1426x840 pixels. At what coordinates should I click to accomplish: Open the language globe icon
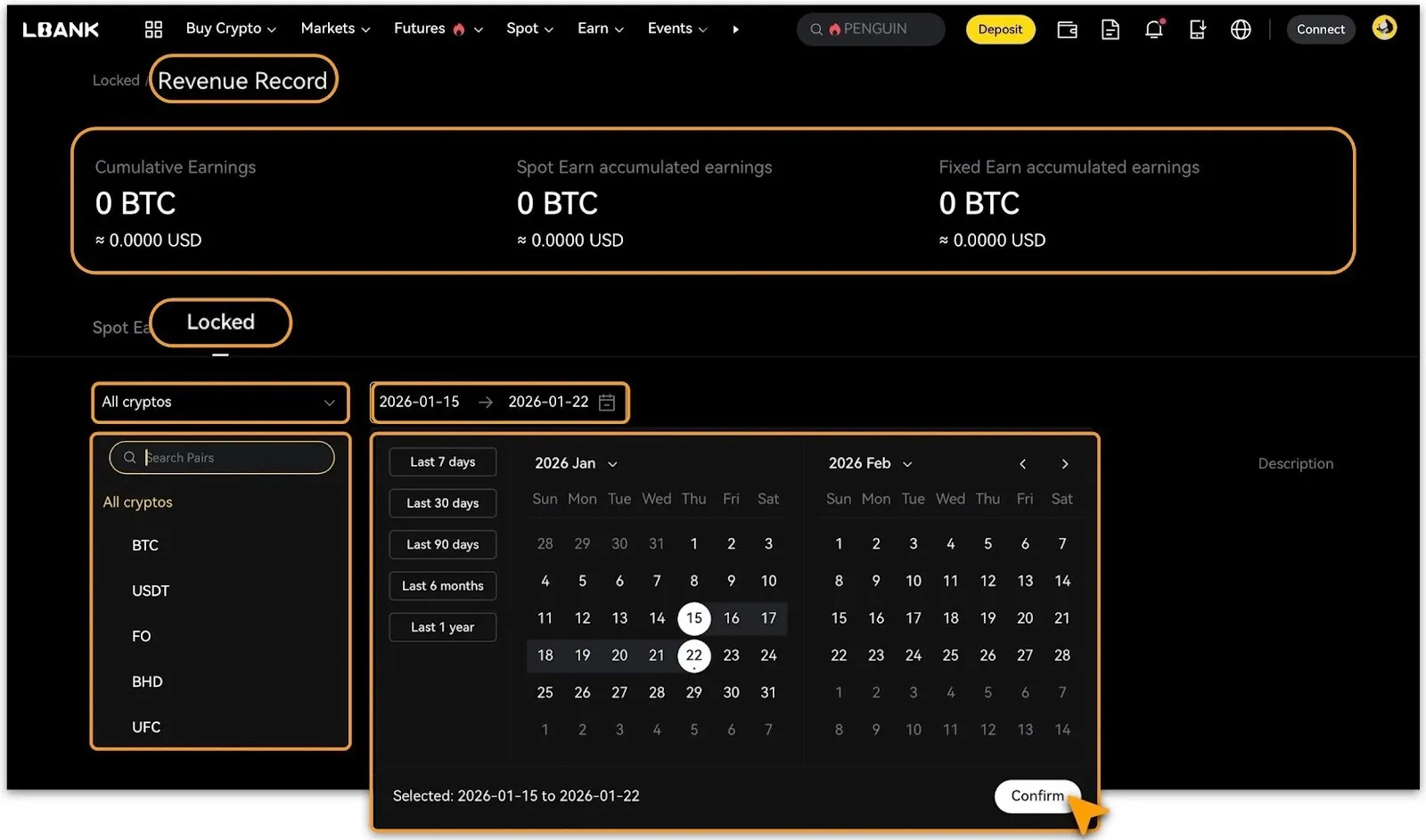tap(1241, 29)
